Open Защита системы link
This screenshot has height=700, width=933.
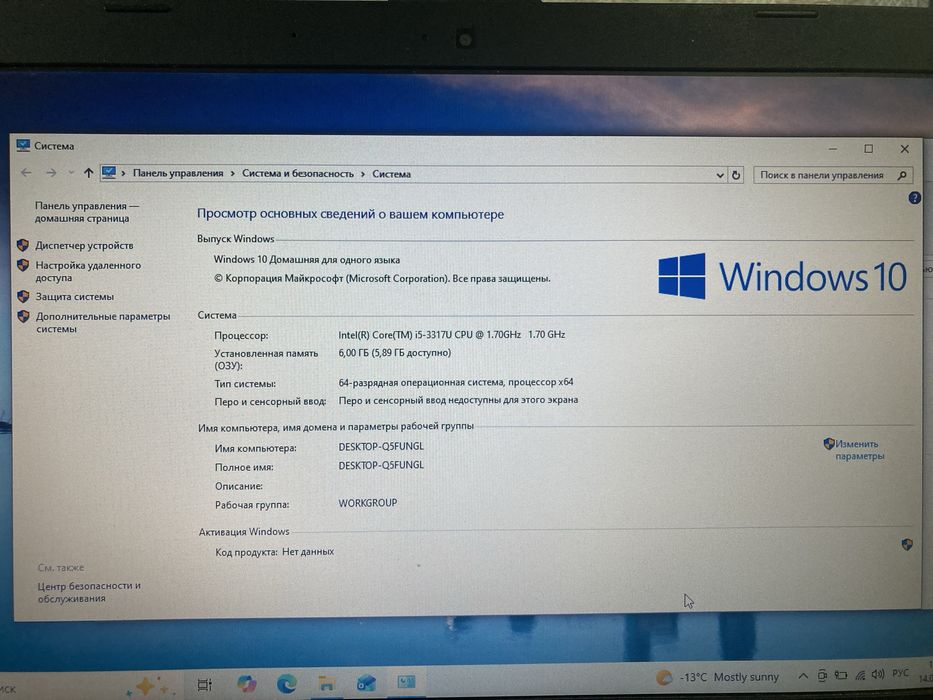click(74, 296)
